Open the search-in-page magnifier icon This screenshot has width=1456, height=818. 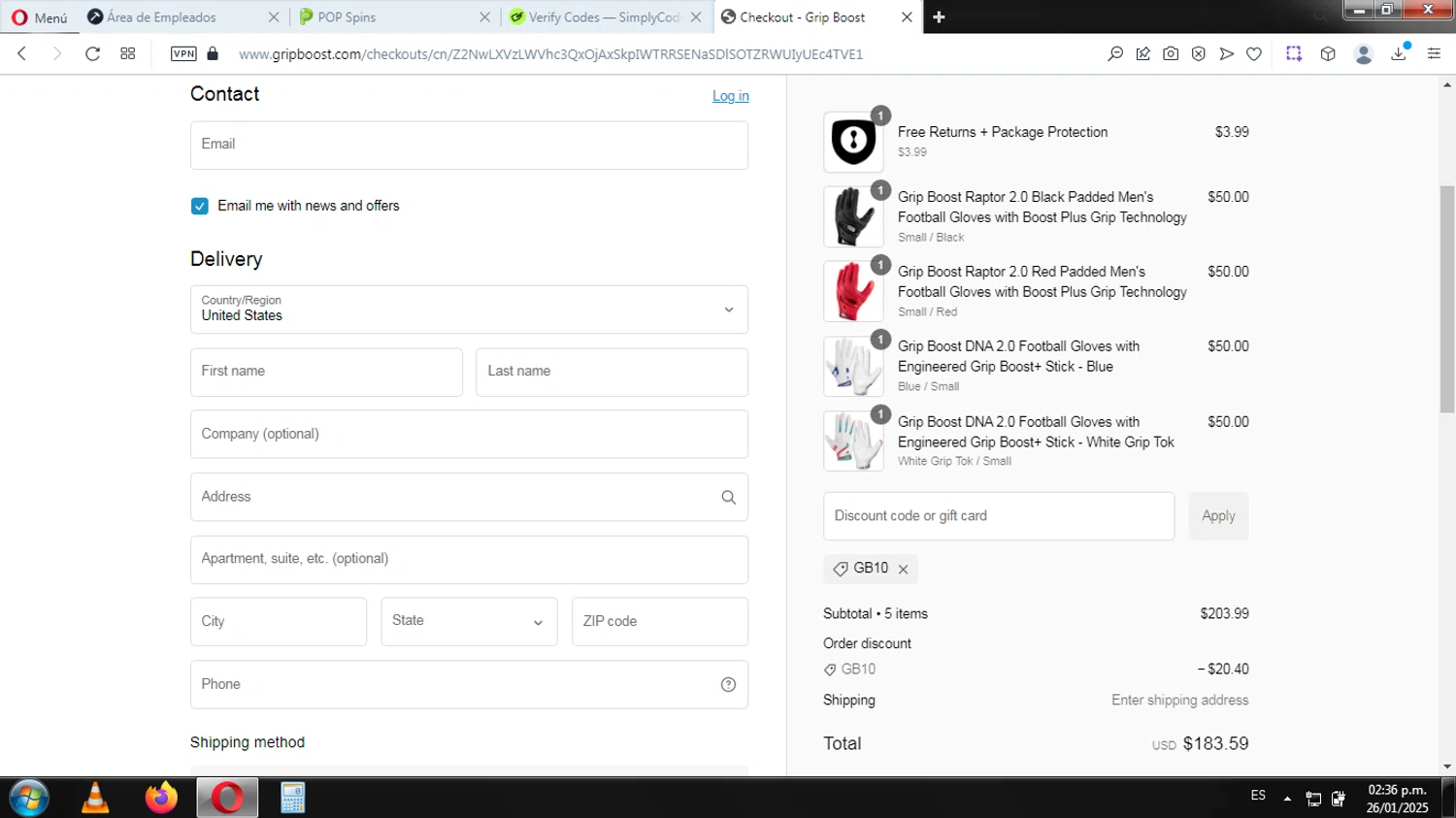point(1115,54)
